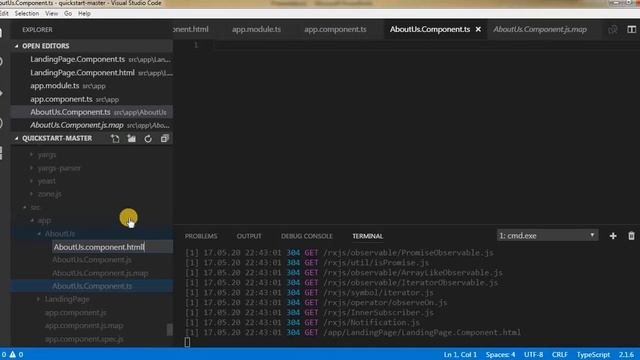Click the file name input AboutUs.component.html
Screen dimensions: 640x360
(112, 247)
